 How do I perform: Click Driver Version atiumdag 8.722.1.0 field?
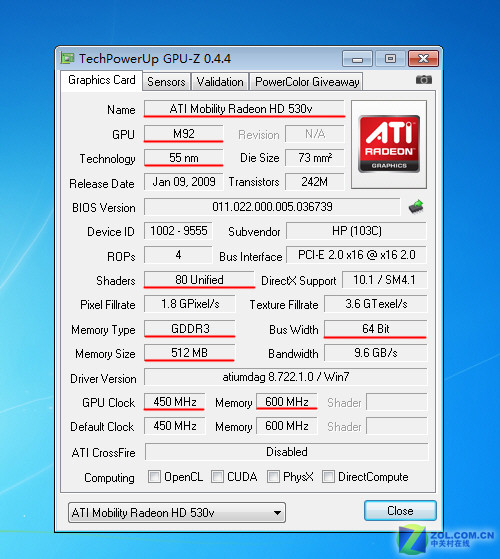coord(285,377)
